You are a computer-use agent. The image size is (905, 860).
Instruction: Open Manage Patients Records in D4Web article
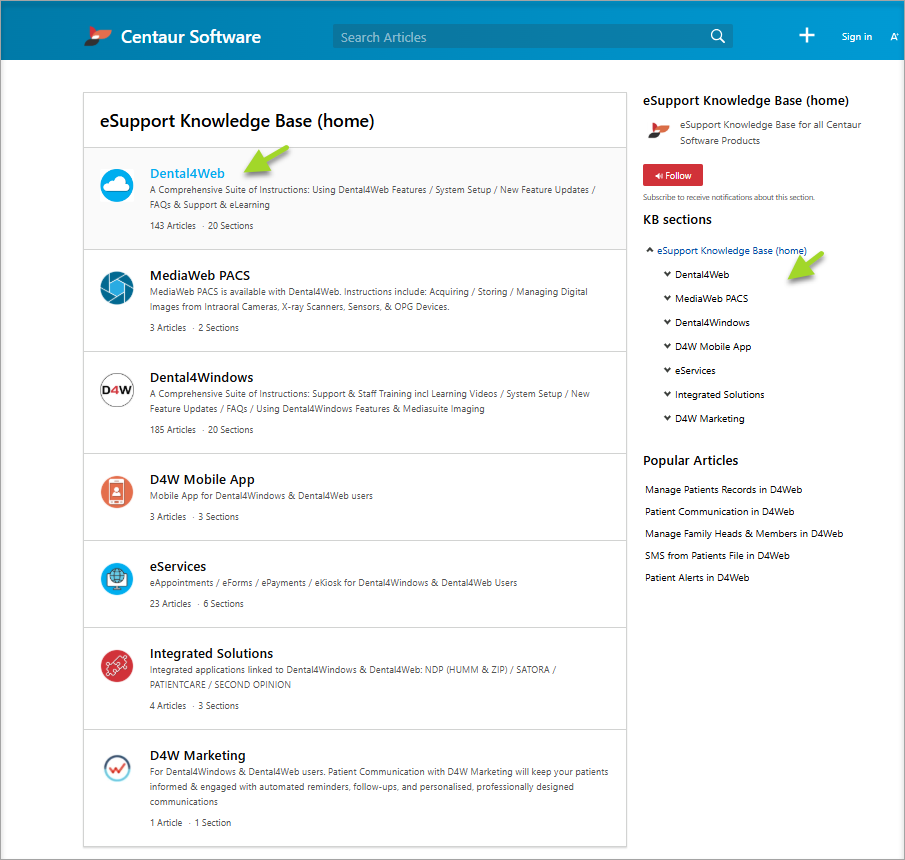tap(723, 489)
